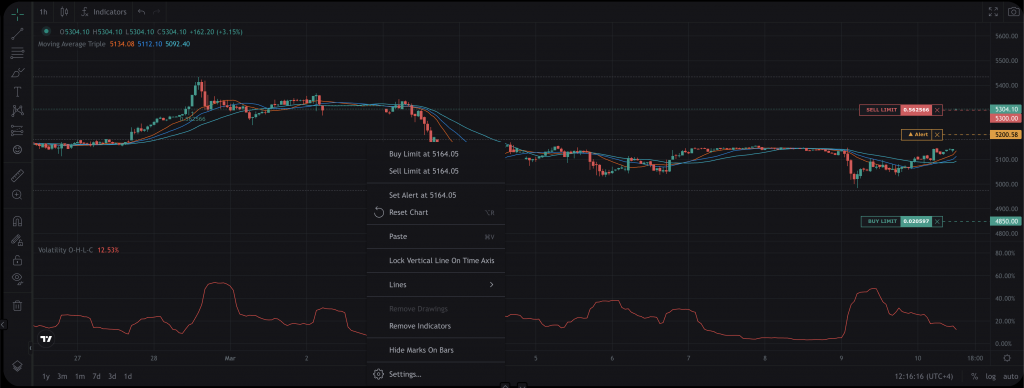Toggle auto scale mode
This screenshot has height=388, width=1024.
(x=1010, y=376)
